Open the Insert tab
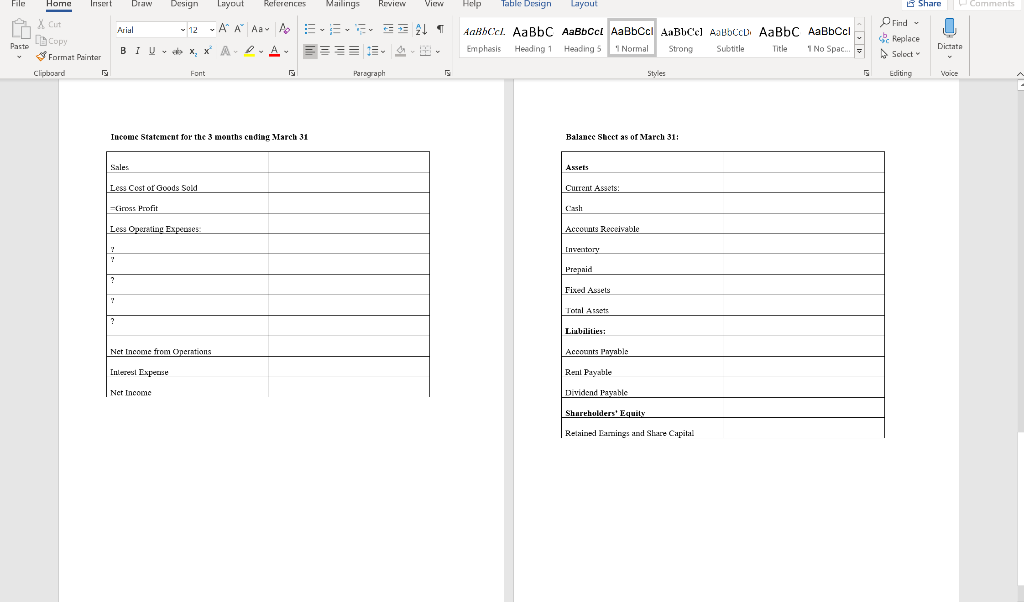Image resolution: width=1024 pixels, height=602 pixels. click(101, 4)
